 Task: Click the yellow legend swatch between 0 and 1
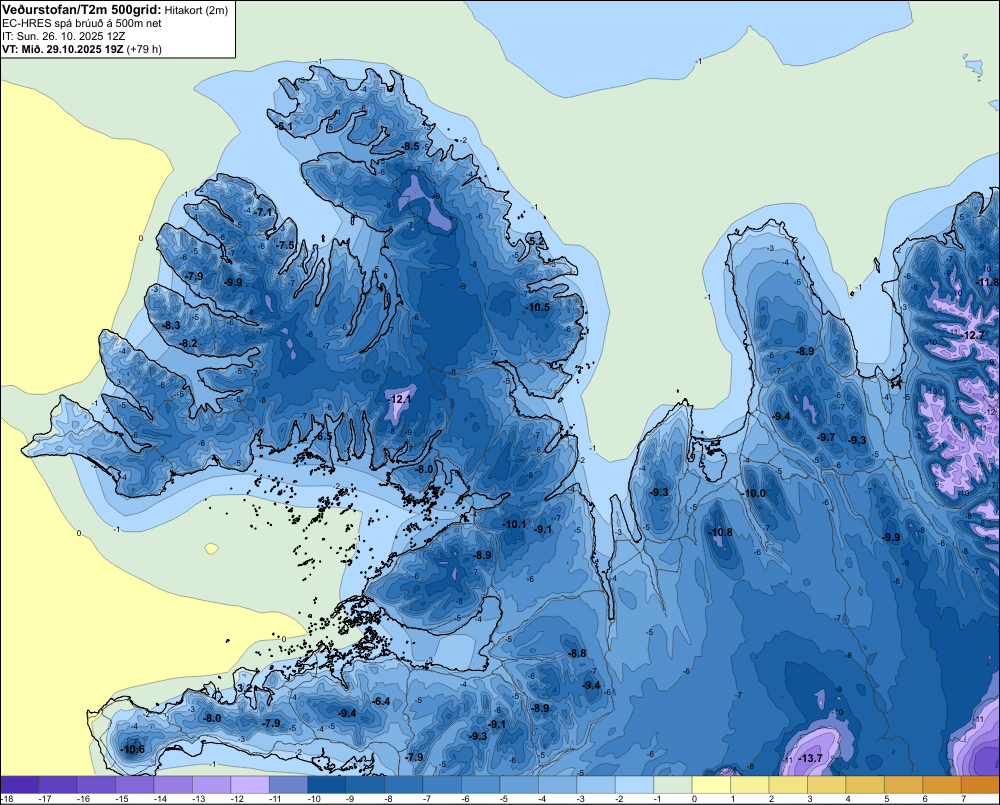coord(711,784)
